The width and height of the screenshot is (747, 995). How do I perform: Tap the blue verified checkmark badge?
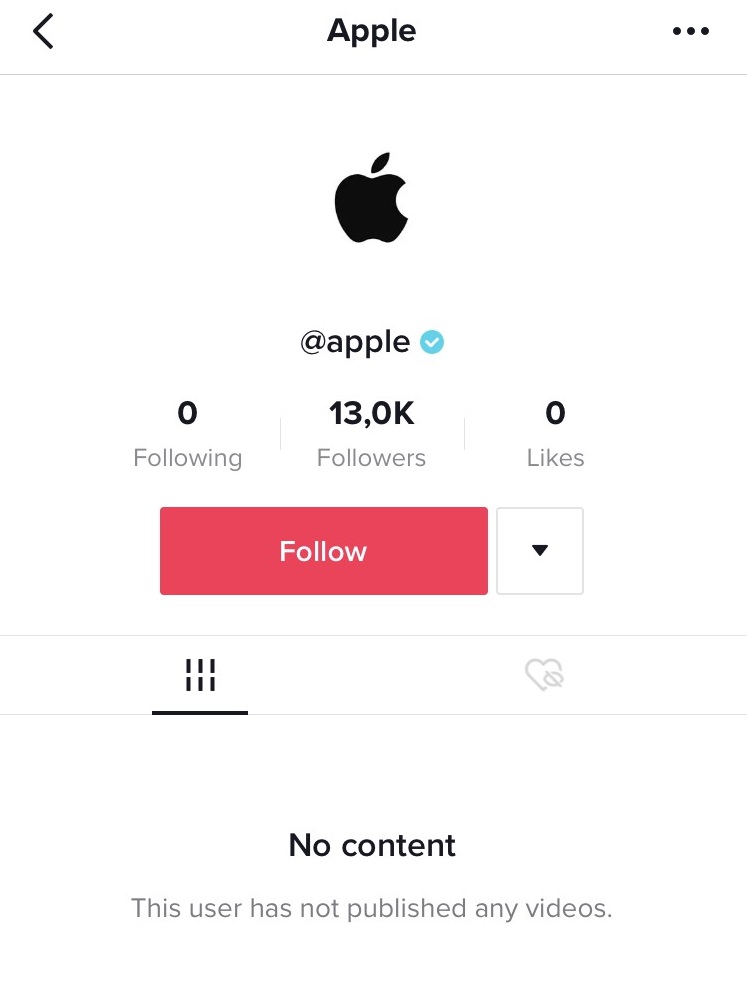(432, 342)
